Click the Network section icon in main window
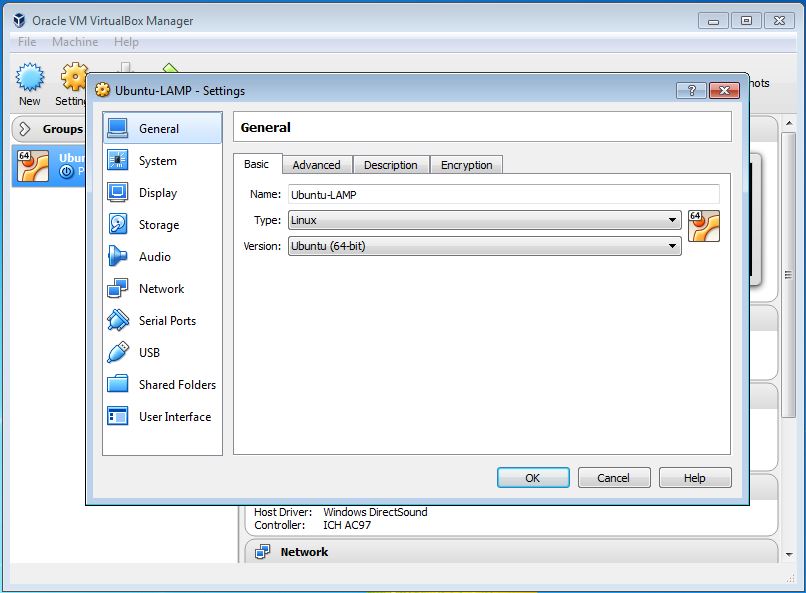 click(x=263, y=551)
